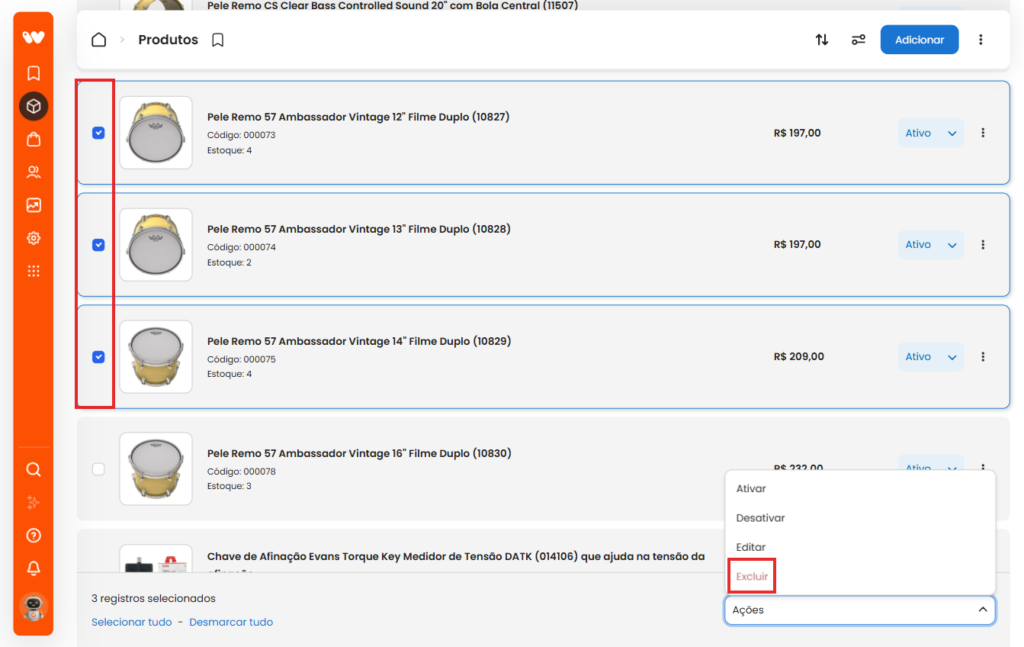1024x647 pixels.
Task: Open Ativo status dropdown for product 10828
Action: coord(931,245)
